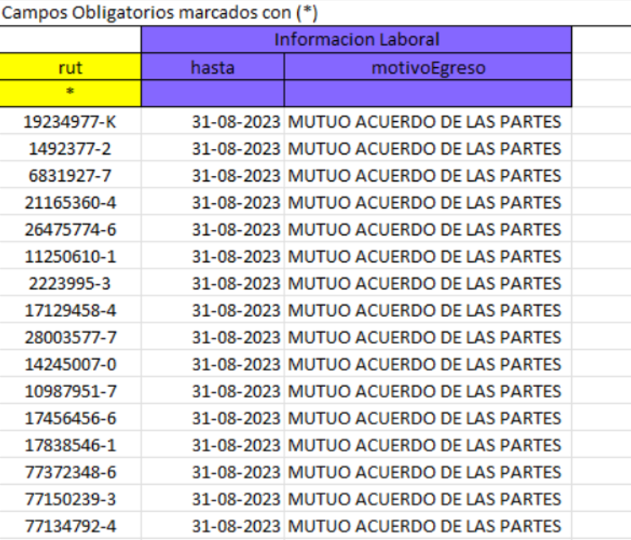Screen dimensions: 631x540
Task: Select motivoEgreso cell in row 17129458-4
Action: click(x=428, y=310)
